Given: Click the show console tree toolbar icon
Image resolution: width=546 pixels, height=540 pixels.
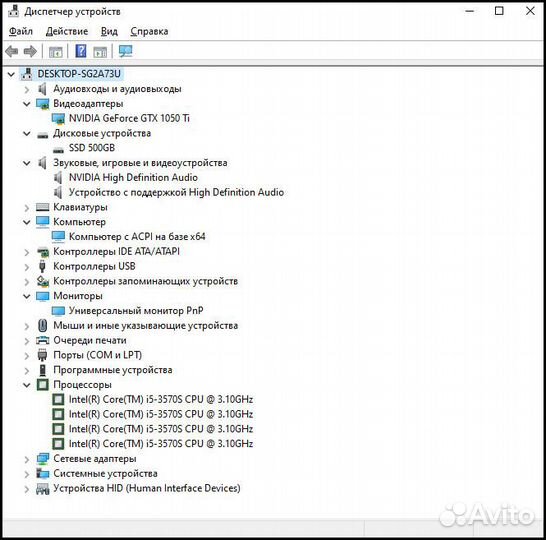Looking at the screenshot, I should pyautogui.click(x=56, y=52).
